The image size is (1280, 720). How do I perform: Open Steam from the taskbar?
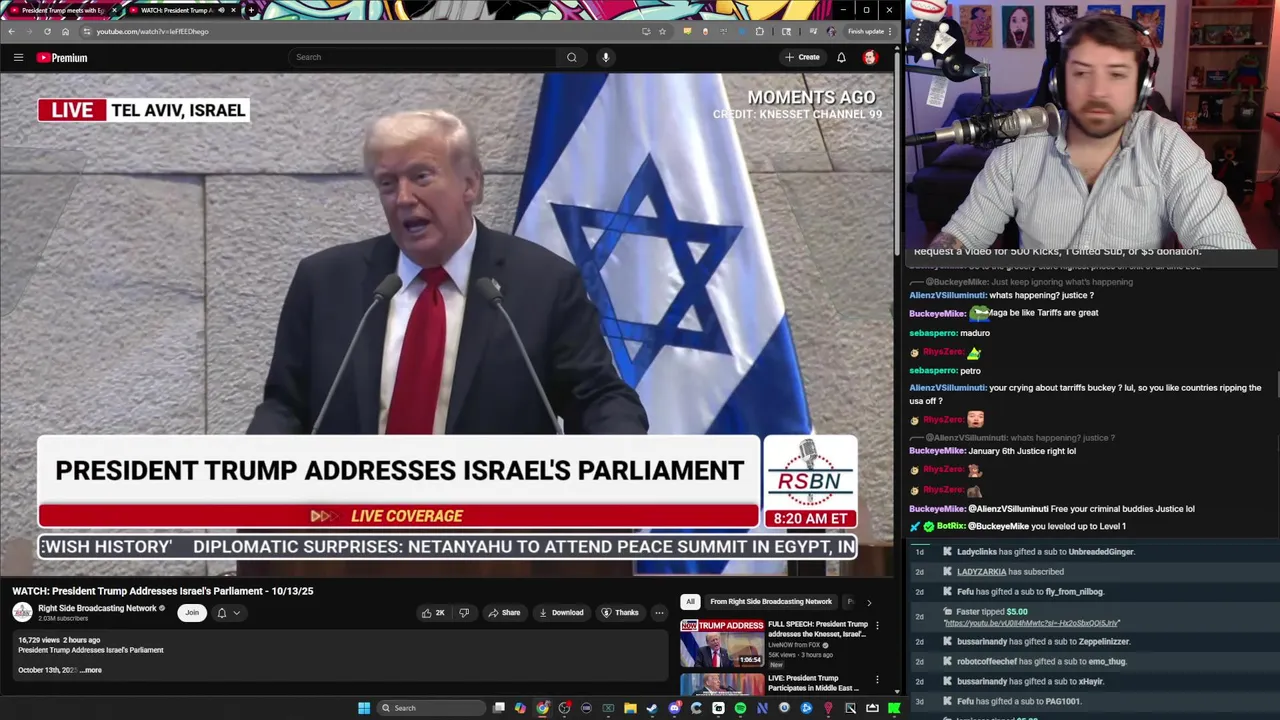click(652, 708)
